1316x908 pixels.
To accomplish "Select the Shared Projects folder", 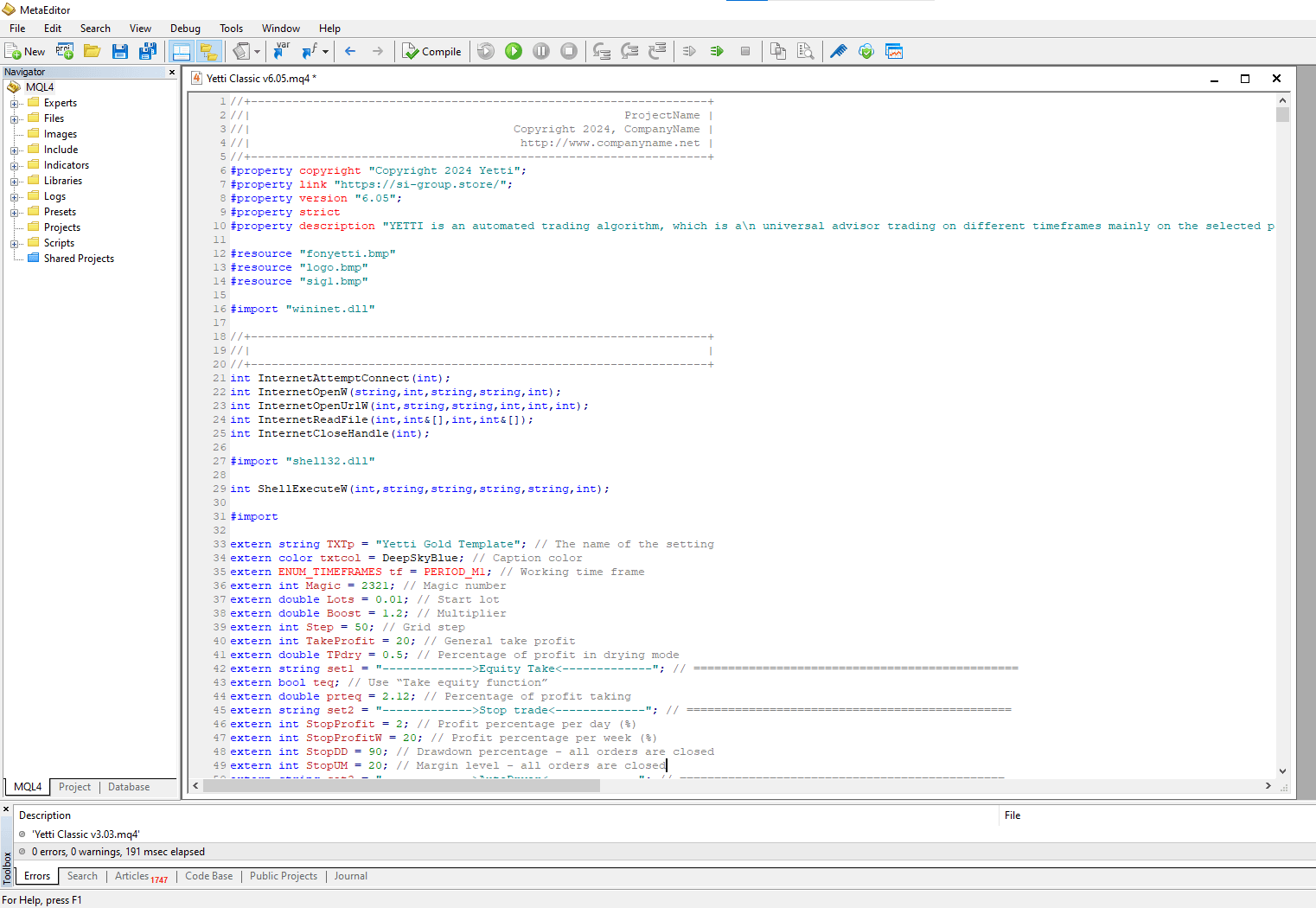I will (79, 259).
